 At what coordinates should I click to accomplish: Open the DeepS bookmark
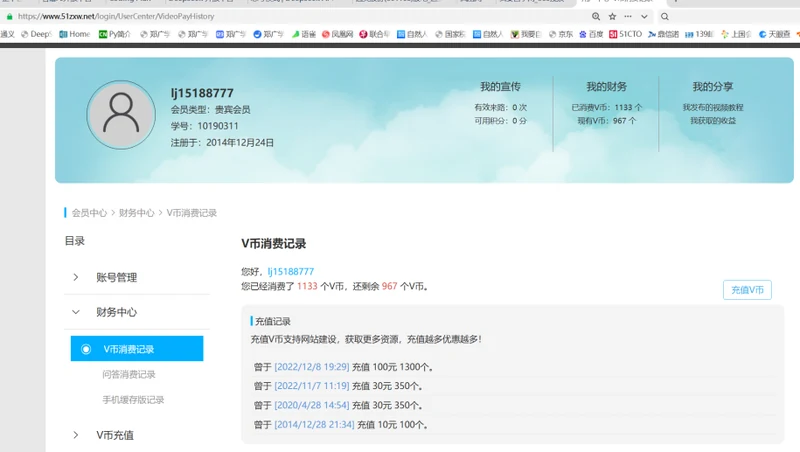coord(36,34)
